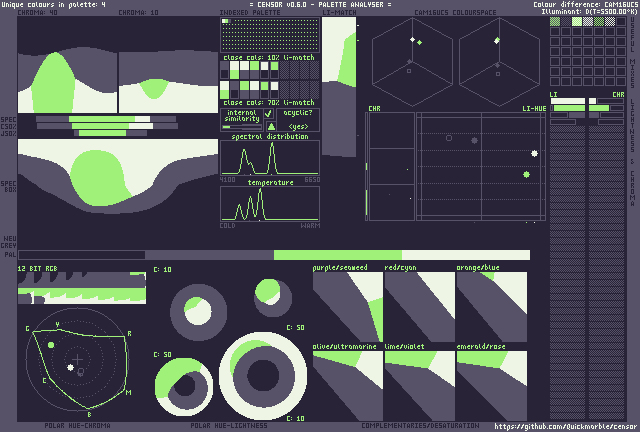Click the CS0% spectrum bar
Viewport: 640px width, 432px height.
(x=107, y=126)
